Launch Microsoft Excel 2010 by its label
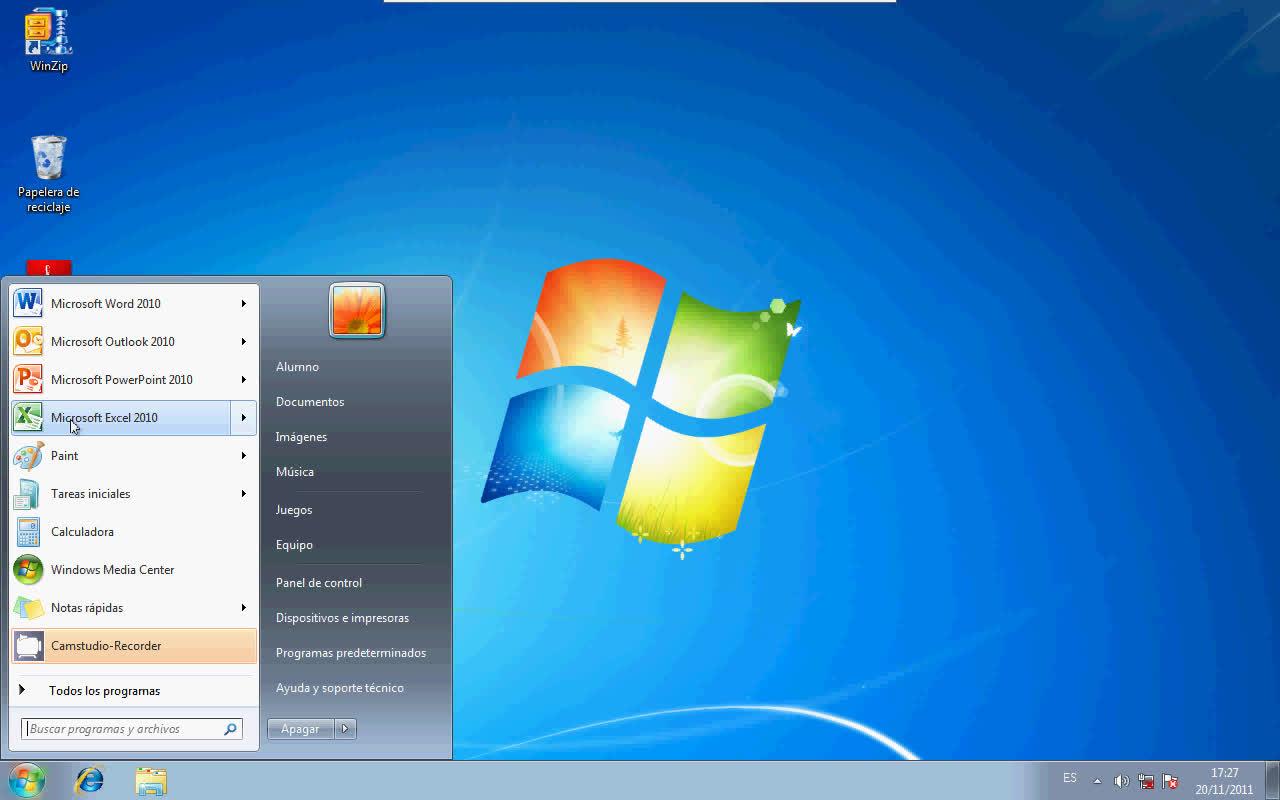Image resolution: width=1280 pixels, height=800 pixels. point(104,418)
